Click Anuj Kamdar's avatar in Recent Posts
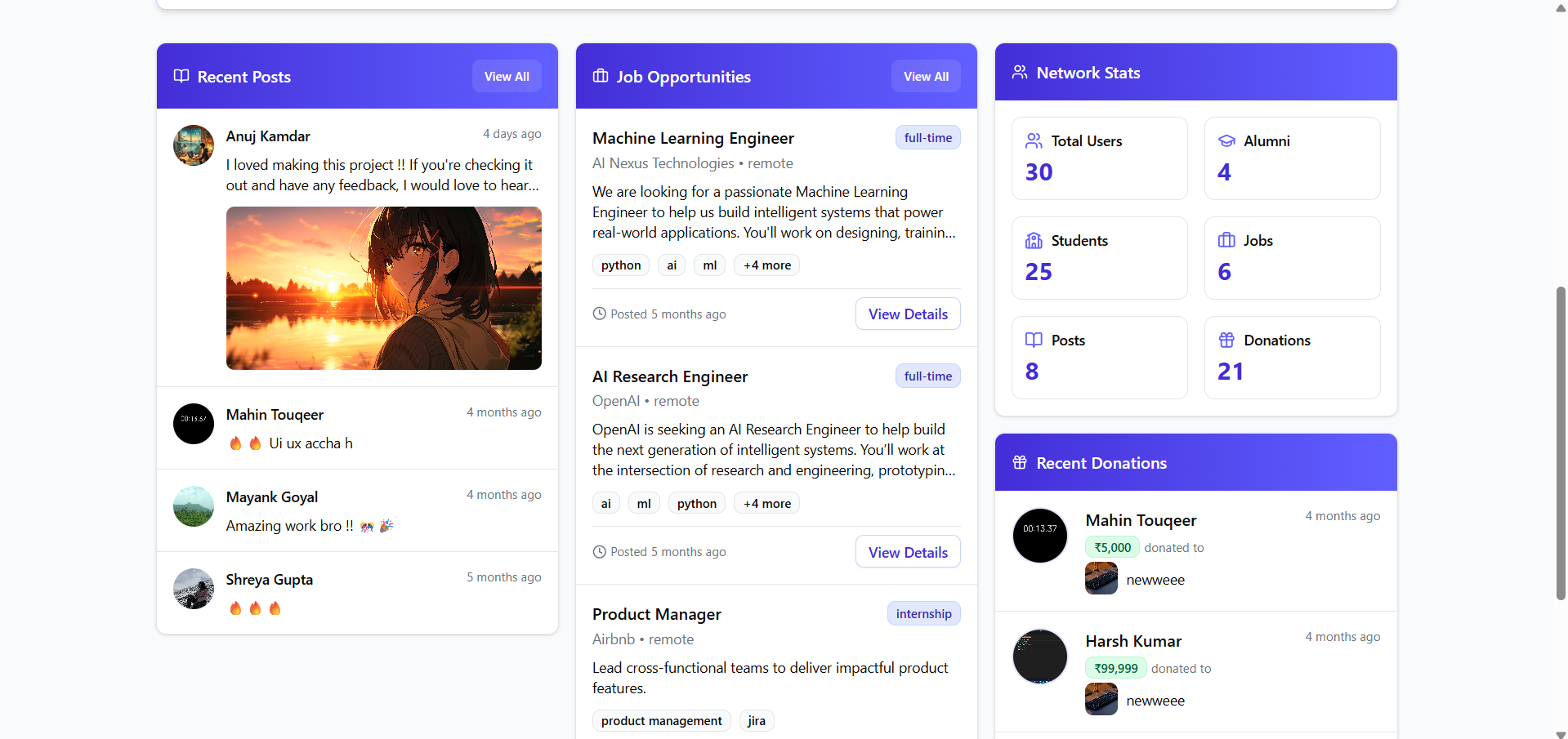The height and width of the screenshot is (739, 1568). pyautogui.click(x=194, y=145)
